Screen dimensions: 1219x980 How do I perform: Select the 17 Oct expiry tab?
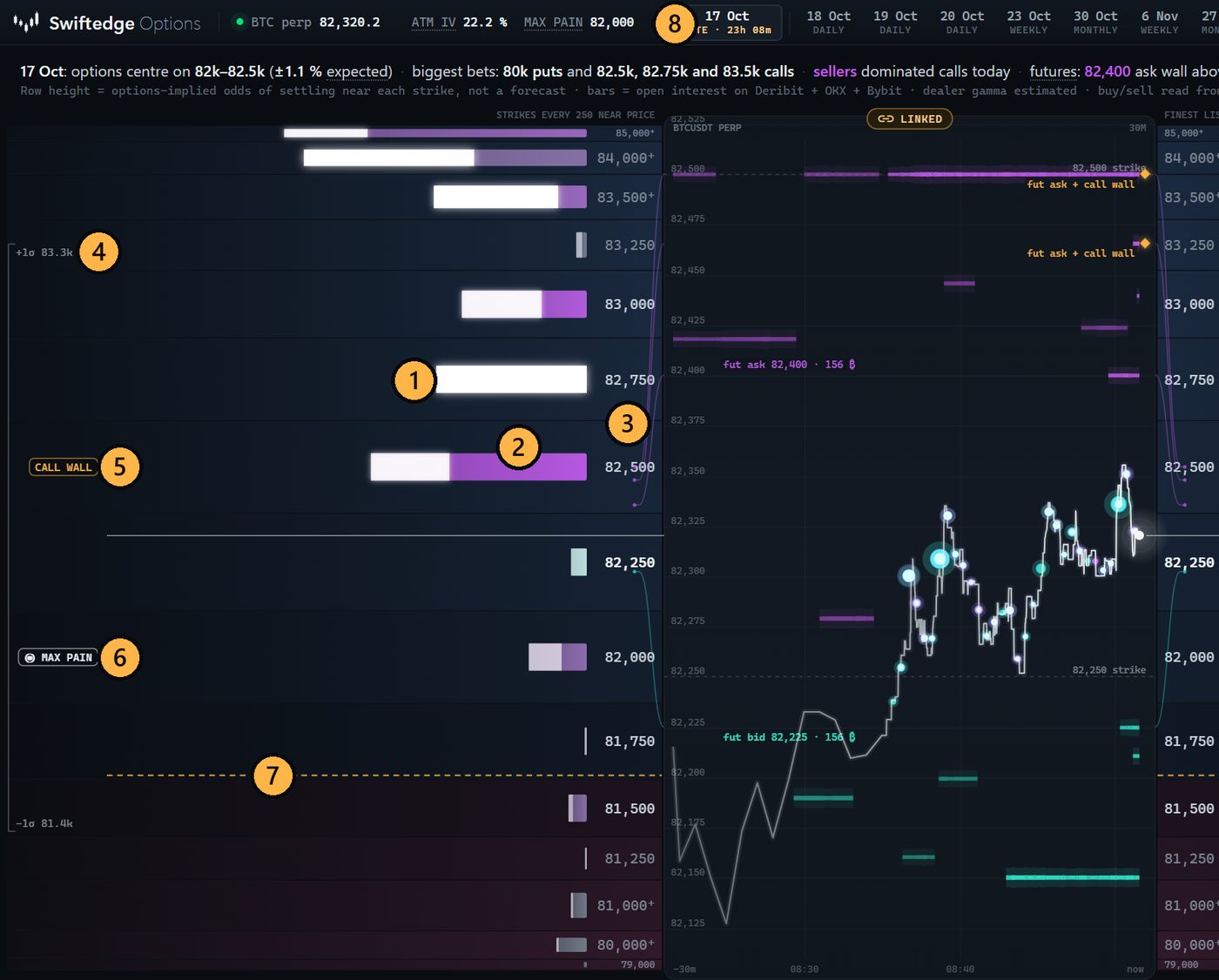point(727,23)
